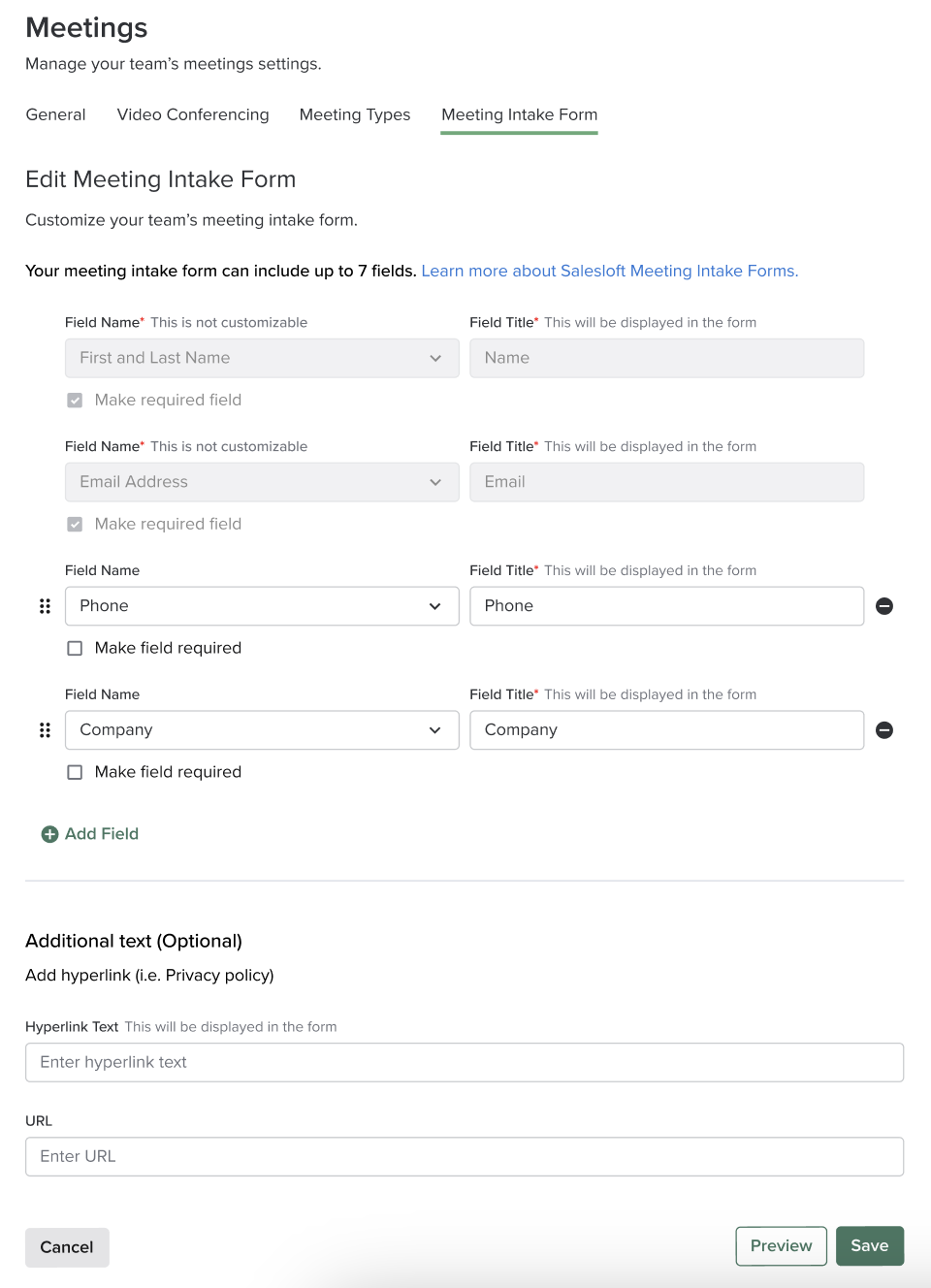The image size is (931, 1288).
Task: Click the green plus icon to add a field
Action: click(x=49, y=833)
